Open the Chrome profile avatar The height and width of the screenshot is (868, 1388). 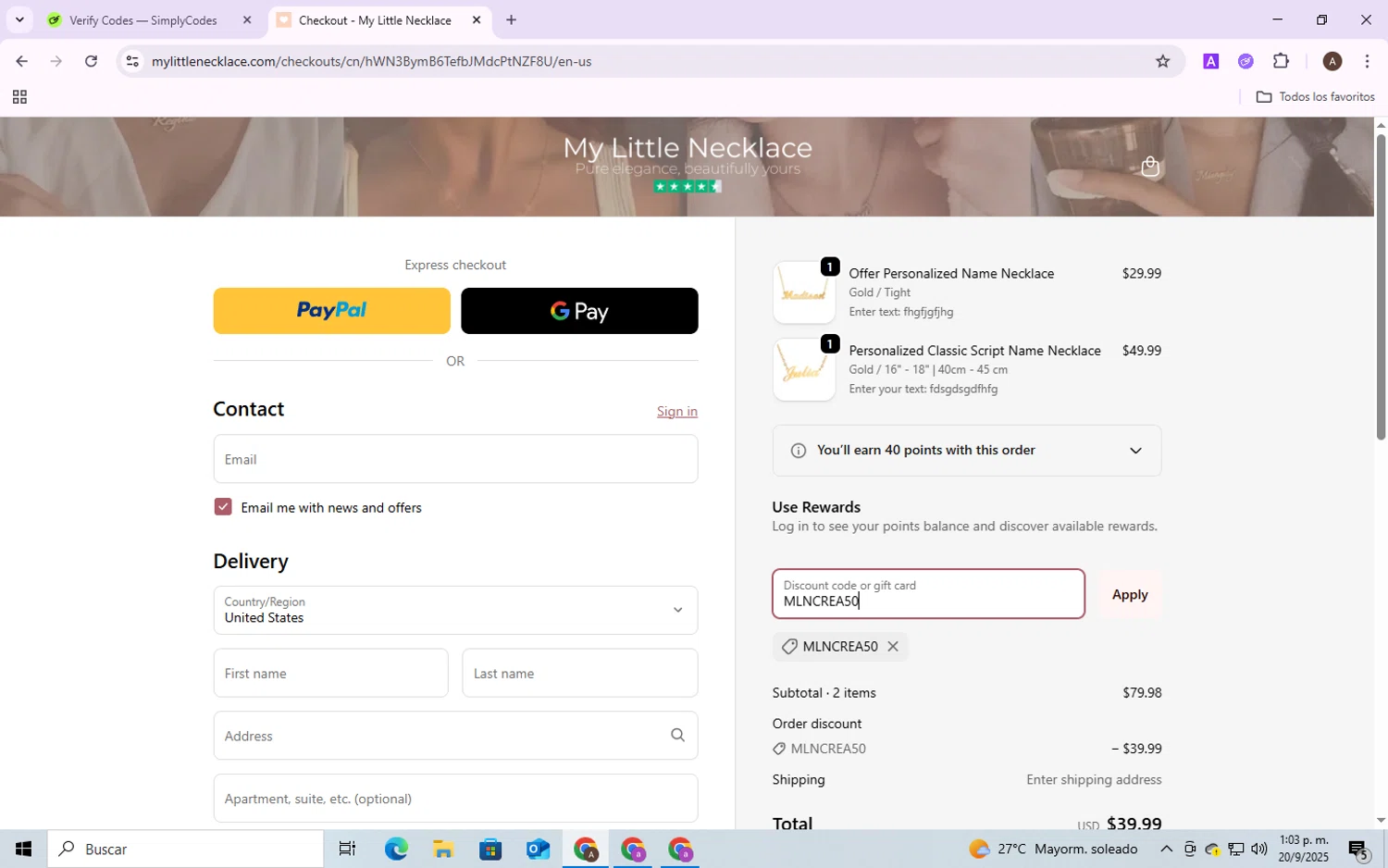1332,61
